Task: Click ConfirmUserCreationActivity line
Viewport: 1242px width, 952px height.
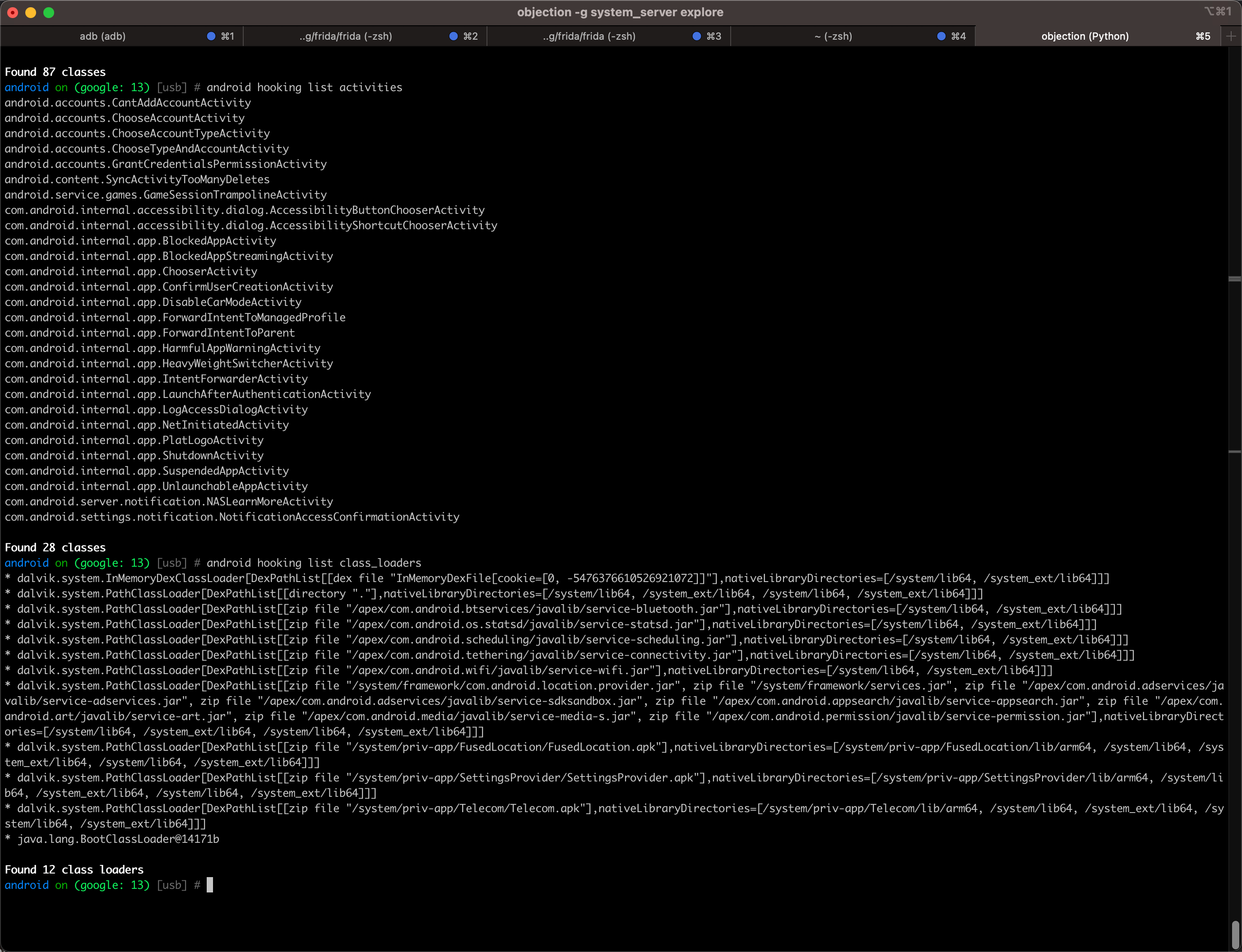Action: pos(169,286)
